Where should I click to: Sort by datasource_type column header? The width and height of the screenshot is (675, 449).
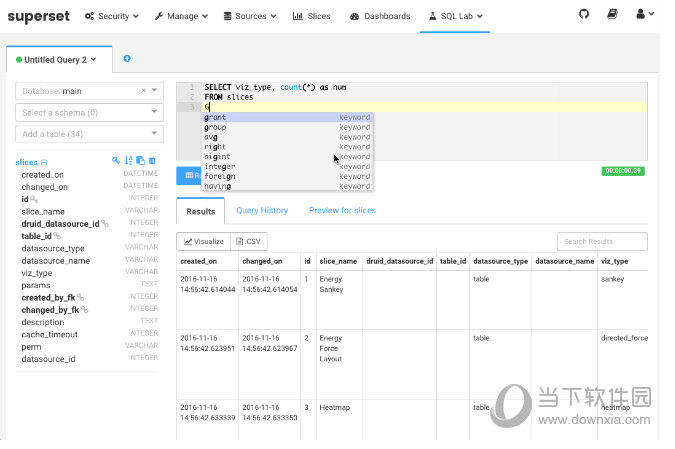[500, 261]
